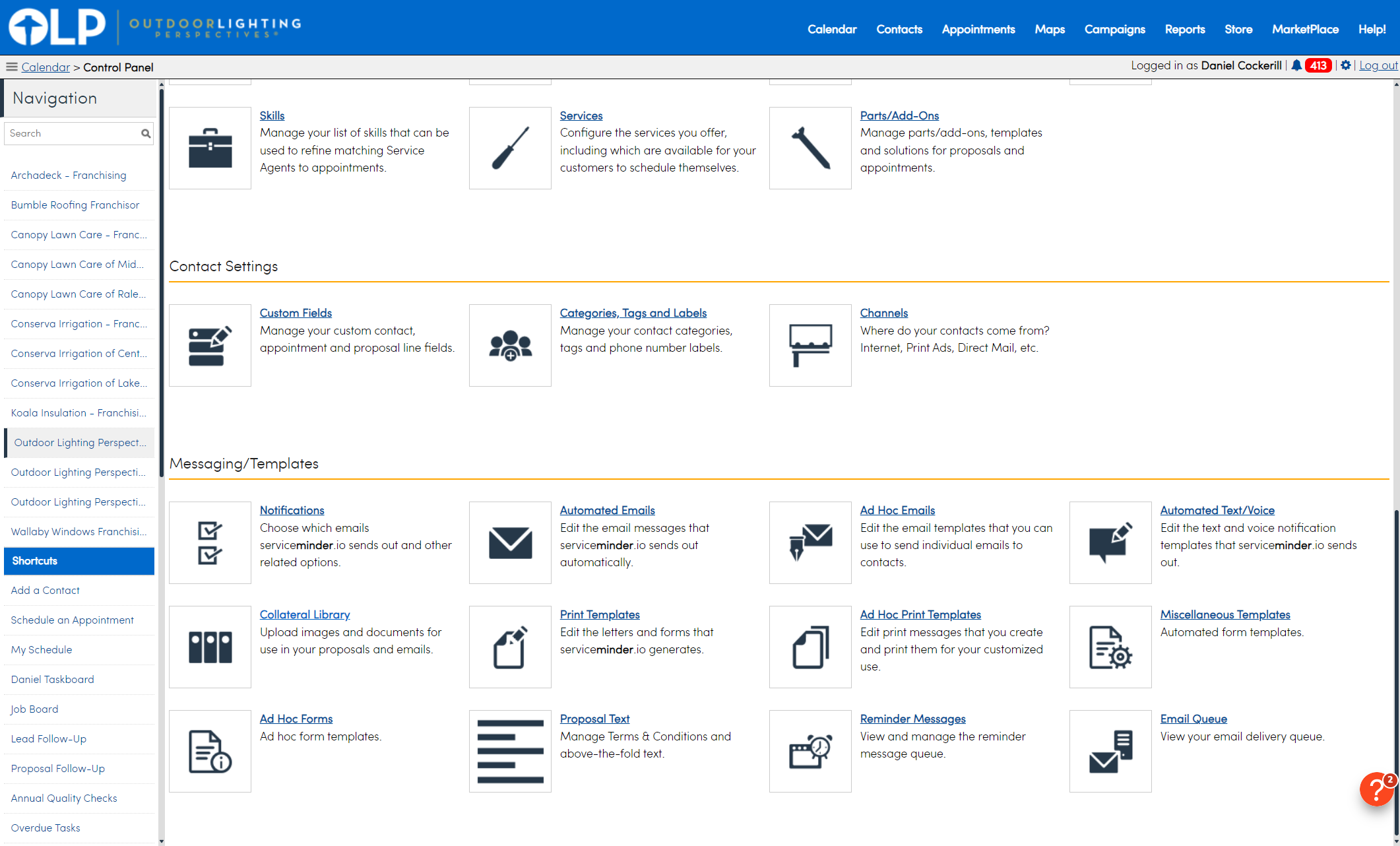Open the Skills link
1400x846 pixels.
272,115
